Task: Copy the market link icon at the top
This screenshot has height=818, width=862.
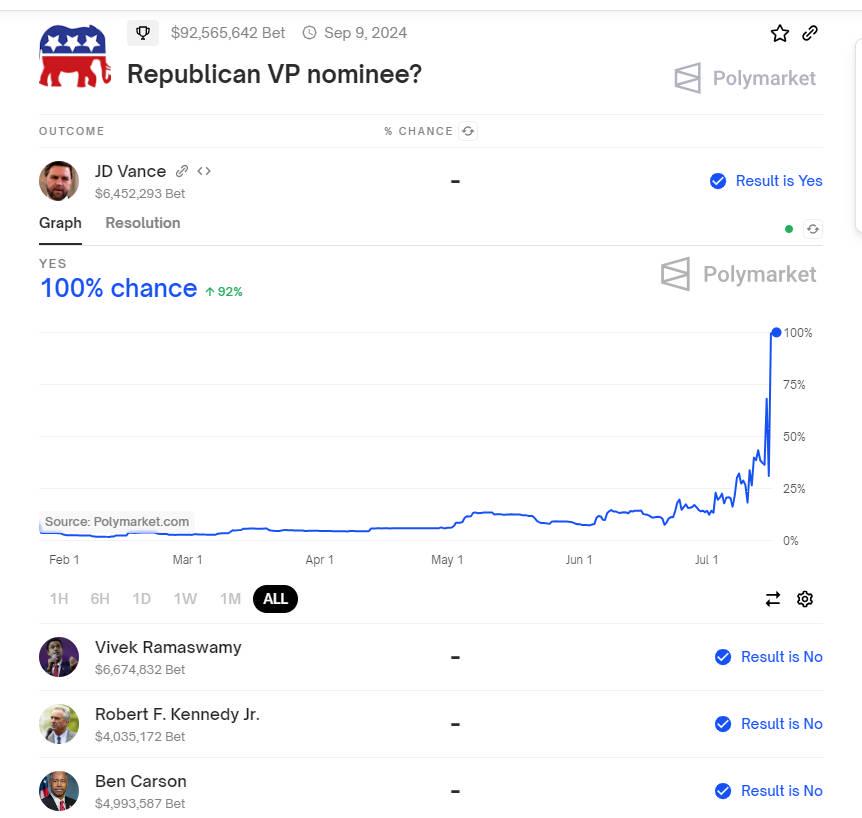Action: coord(810,33)
